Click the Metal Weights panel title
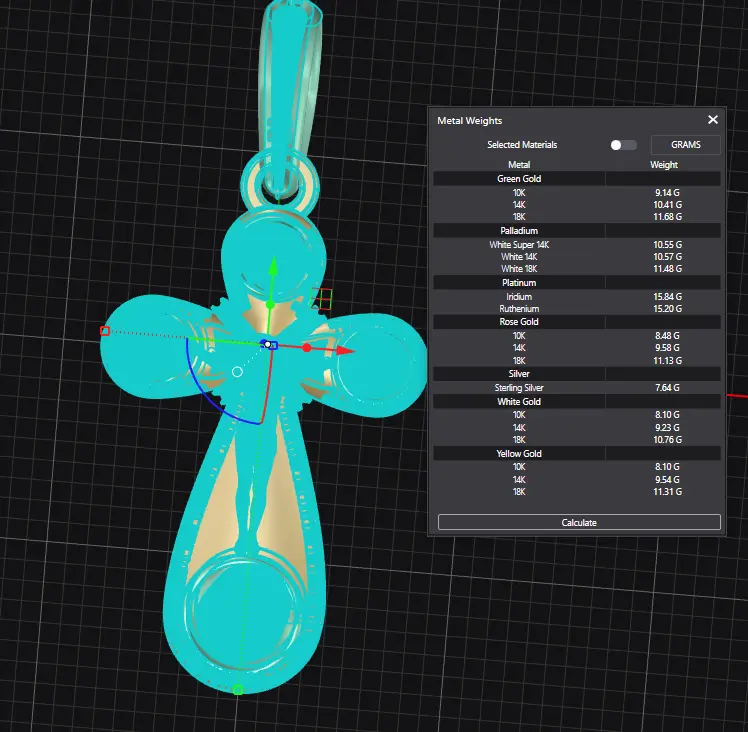This screenshot has height=732, width=748. click(469, 121)
